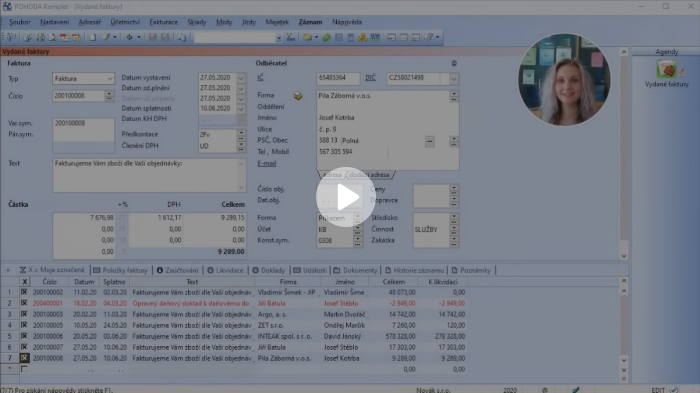Click the address book icon beside Firma
This screenshot has height=393, width=700.
click(298, 96)
